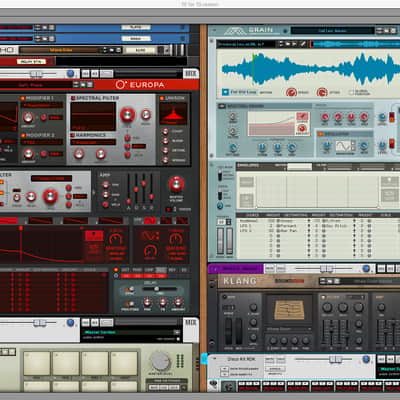
Task: Click the Delay feedback knob
Action: coord(163,302)
